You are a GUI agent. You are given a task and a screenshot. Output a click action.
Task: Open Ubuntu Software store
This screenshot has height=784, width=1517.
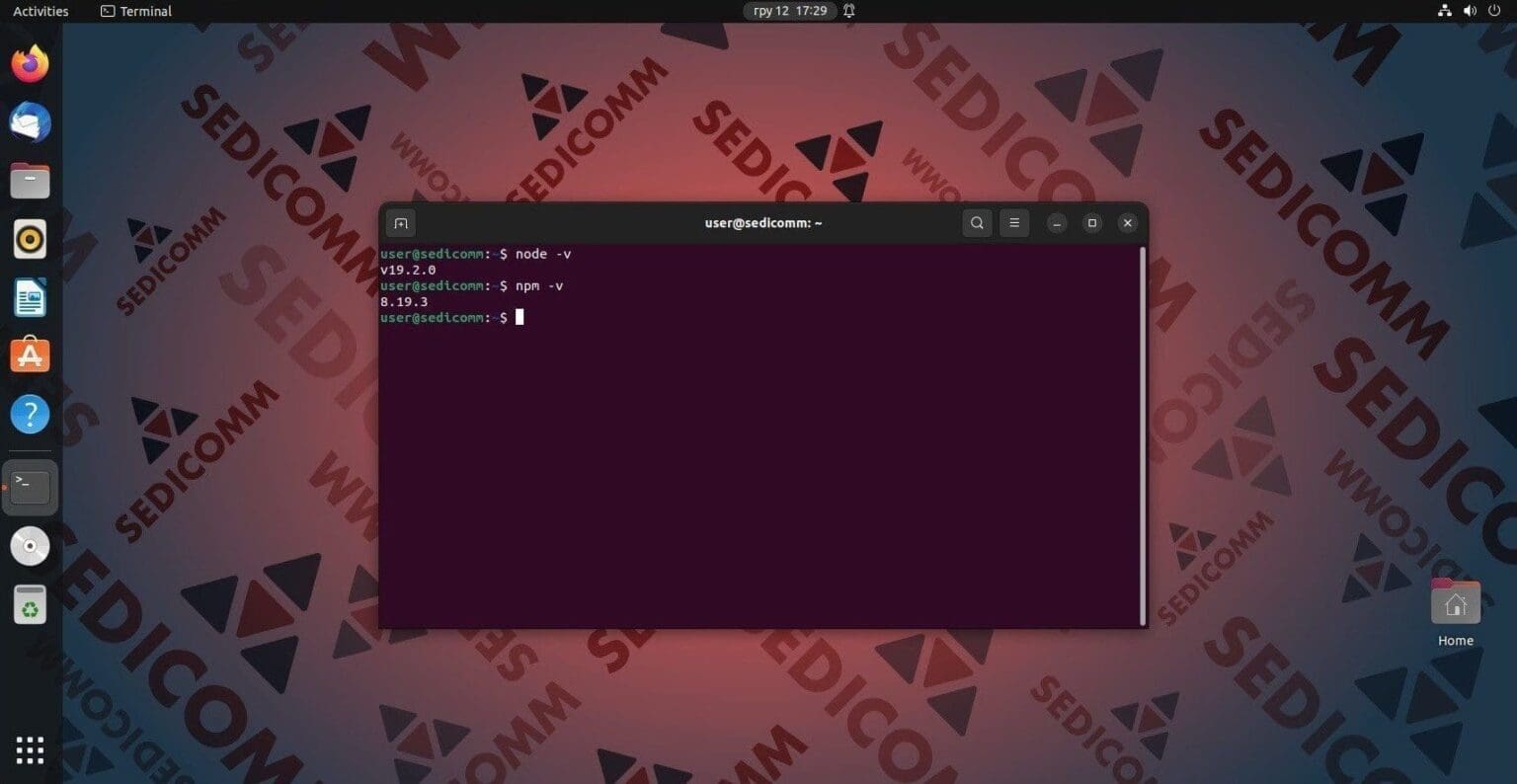[x=30, y=354]
